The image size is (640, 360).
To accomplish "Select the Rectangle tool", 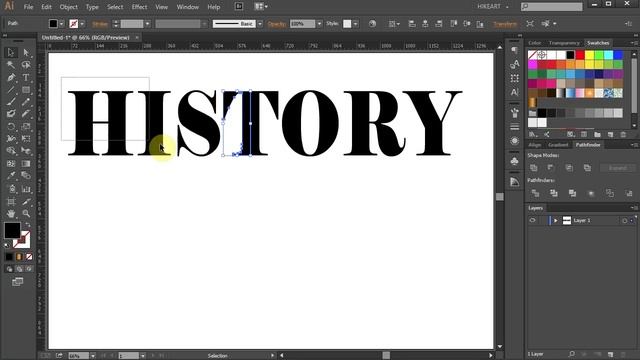I will [26, 90].
